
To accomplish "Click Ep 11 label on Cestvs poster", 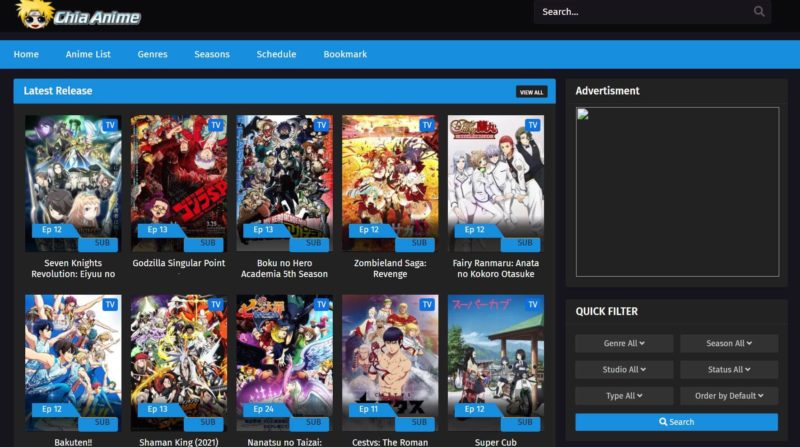I will (369, 409).
